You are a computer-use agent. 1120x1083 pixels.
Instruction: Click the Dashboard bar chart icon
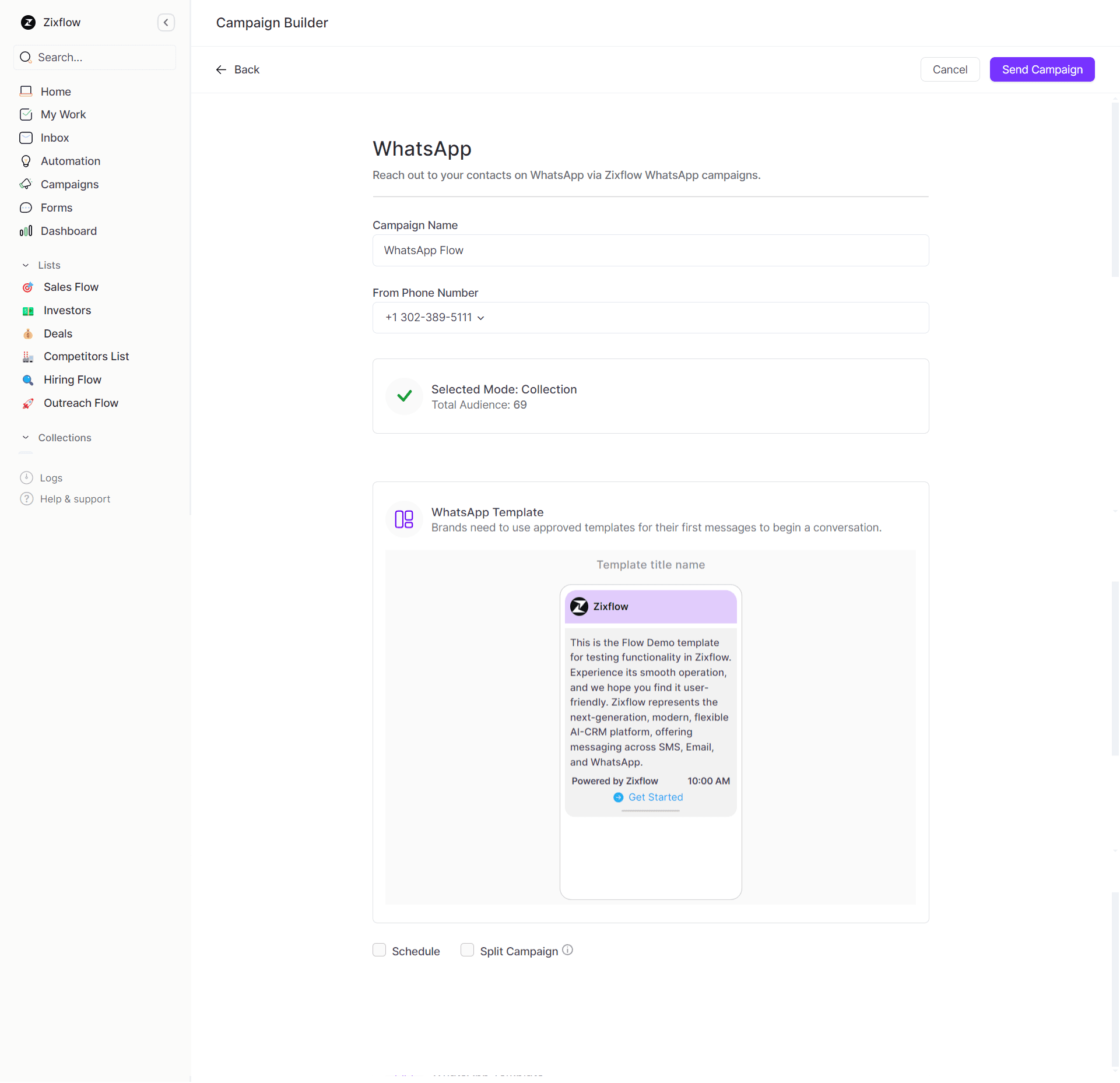(26, 231)
